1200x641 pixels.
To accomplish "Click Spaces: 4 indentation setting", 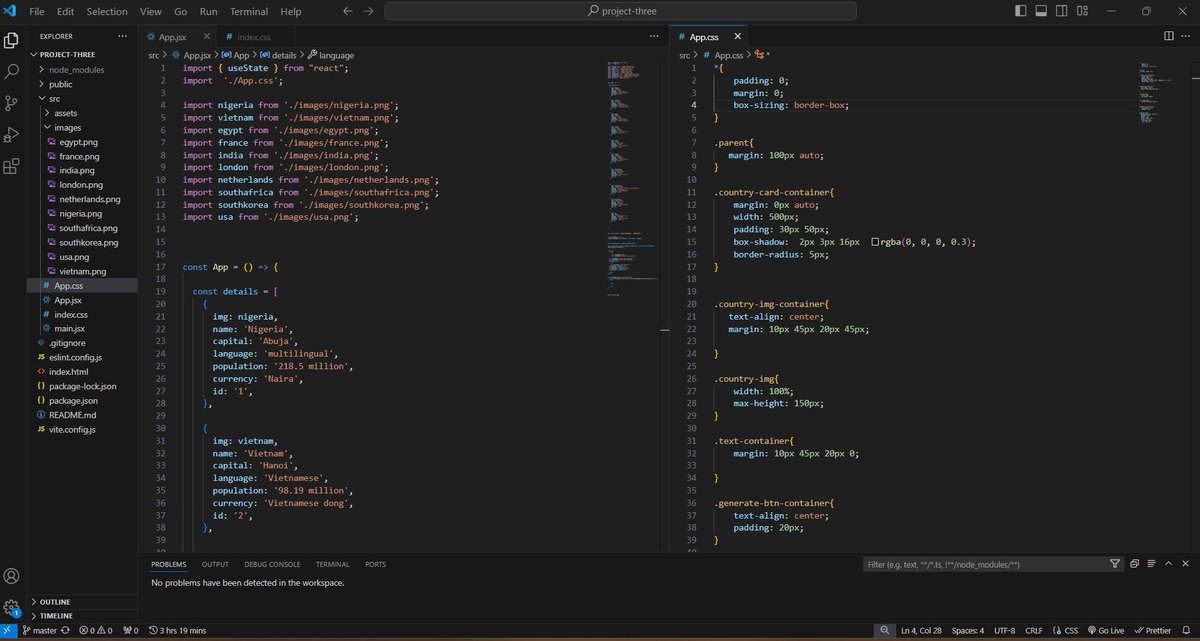I will [x=968, y=631].
